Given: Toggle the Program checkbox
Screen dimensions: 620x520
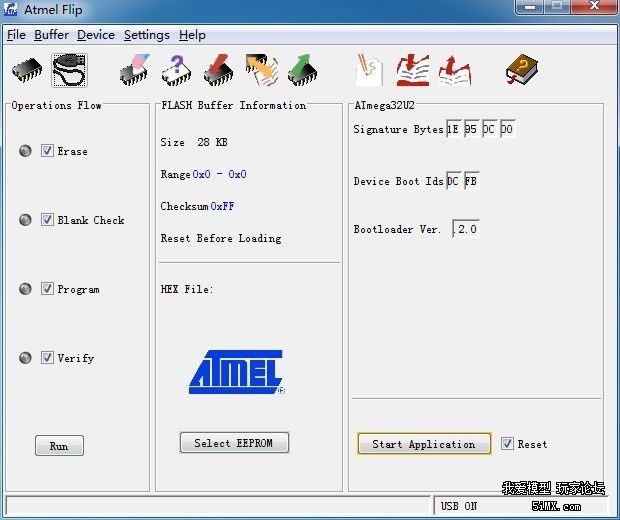Looking at the screenshot, I should point(47,289).
